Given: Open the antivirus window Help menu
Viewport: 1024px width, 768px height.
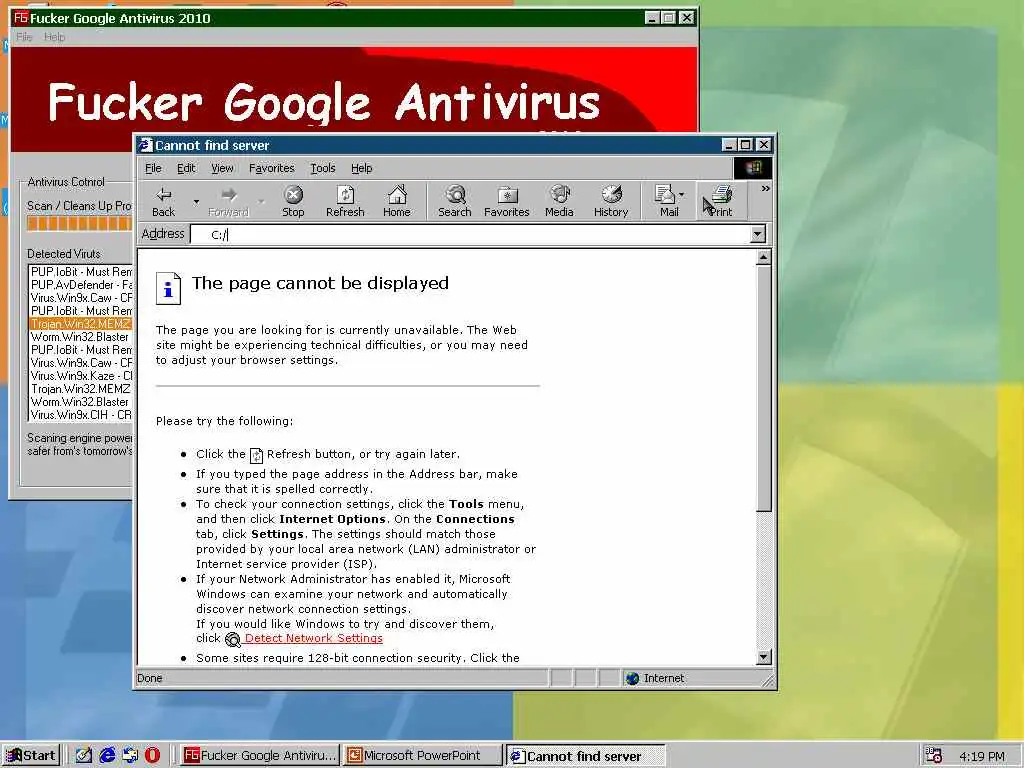Looking at the screenshot, I should (54, 37).
